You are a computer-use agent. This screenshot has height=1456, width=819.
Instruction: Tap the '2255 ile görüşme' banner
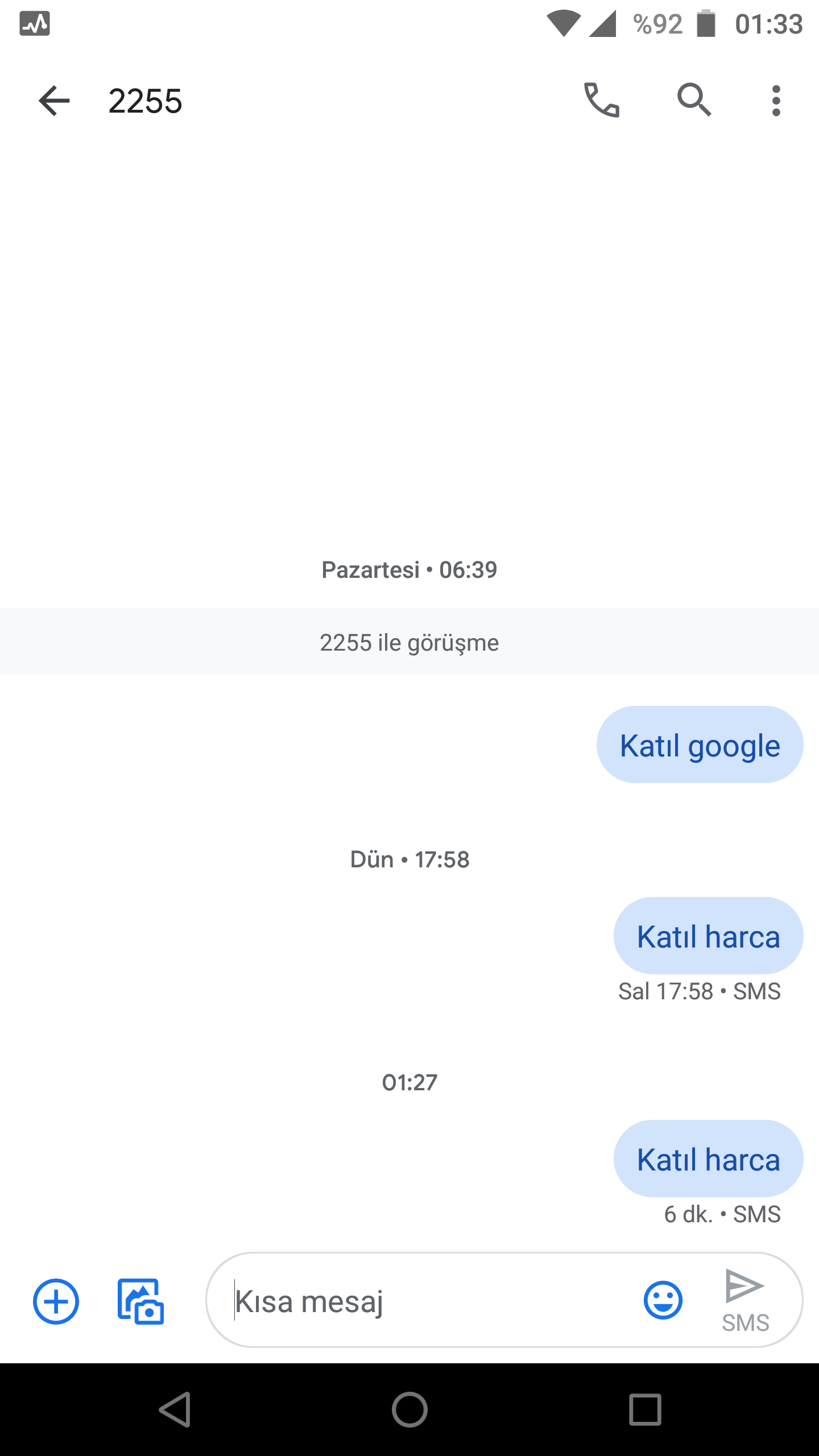(409, 643)
